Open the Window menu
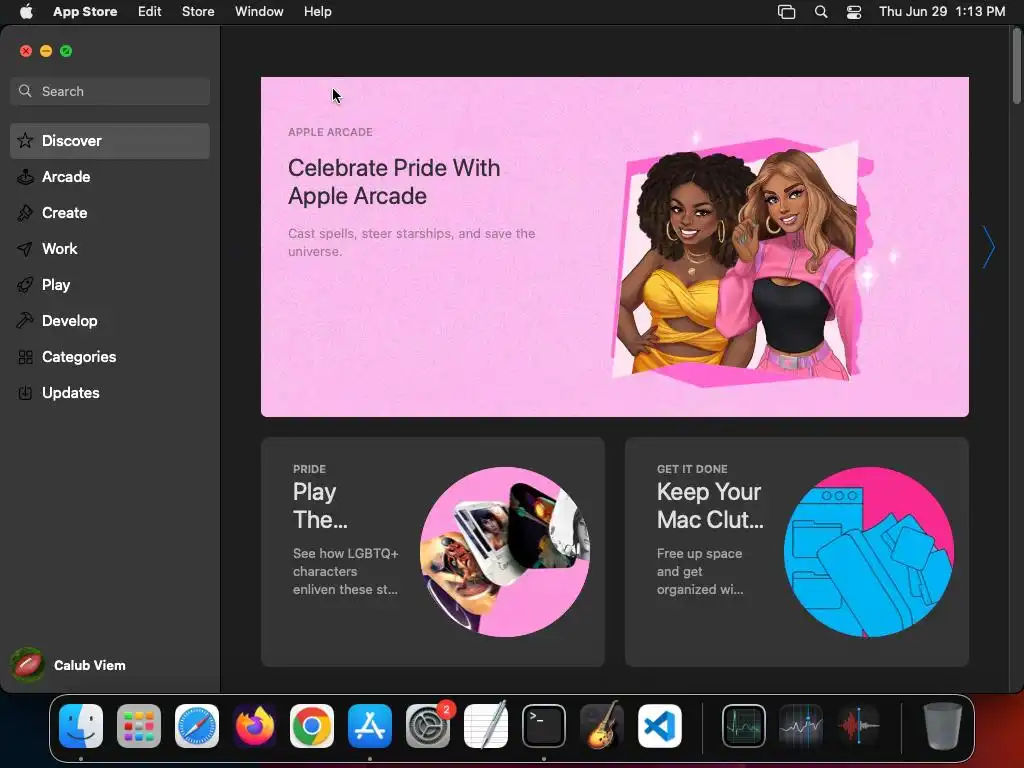The width and height of the screenshot is (1024, 768). 259,12
